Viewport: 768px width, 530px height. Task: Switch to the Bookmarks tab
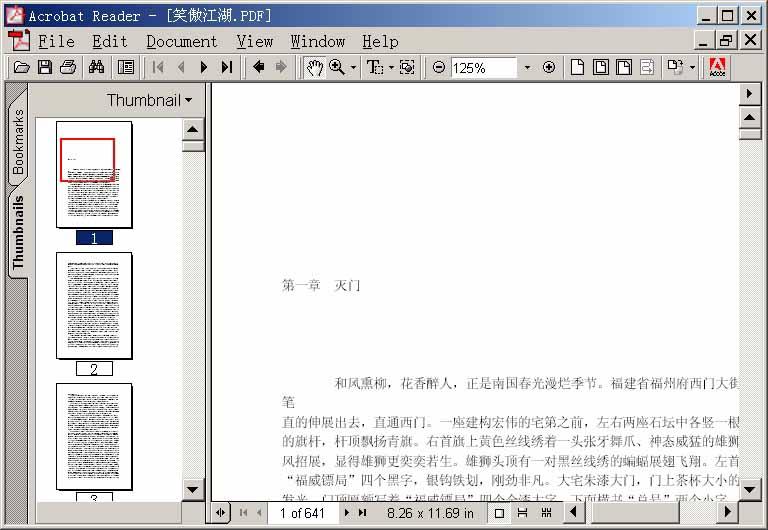pyautogui.click(x=18, y=141)
